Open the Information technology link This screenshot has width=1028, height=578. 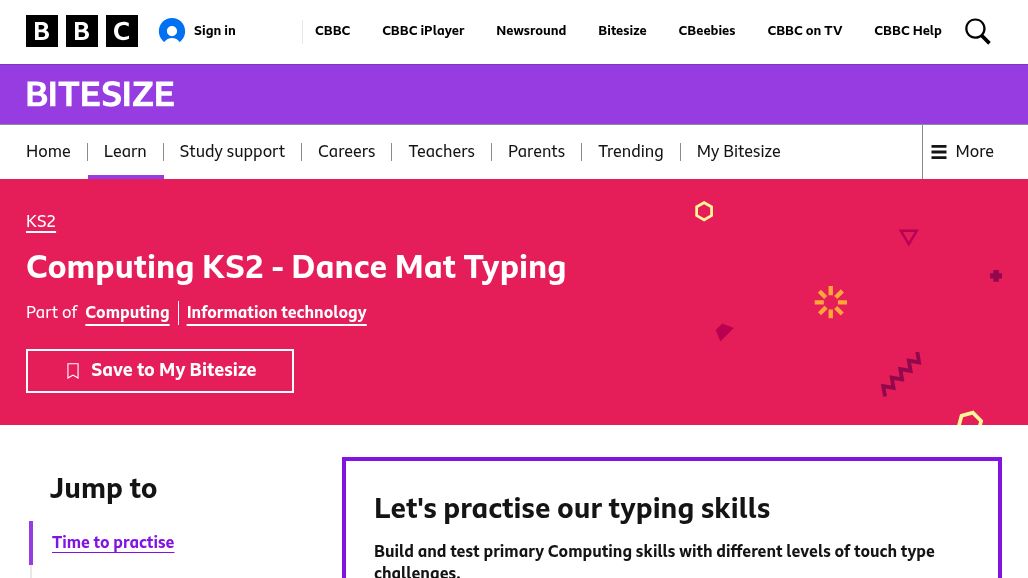point(276,313)
